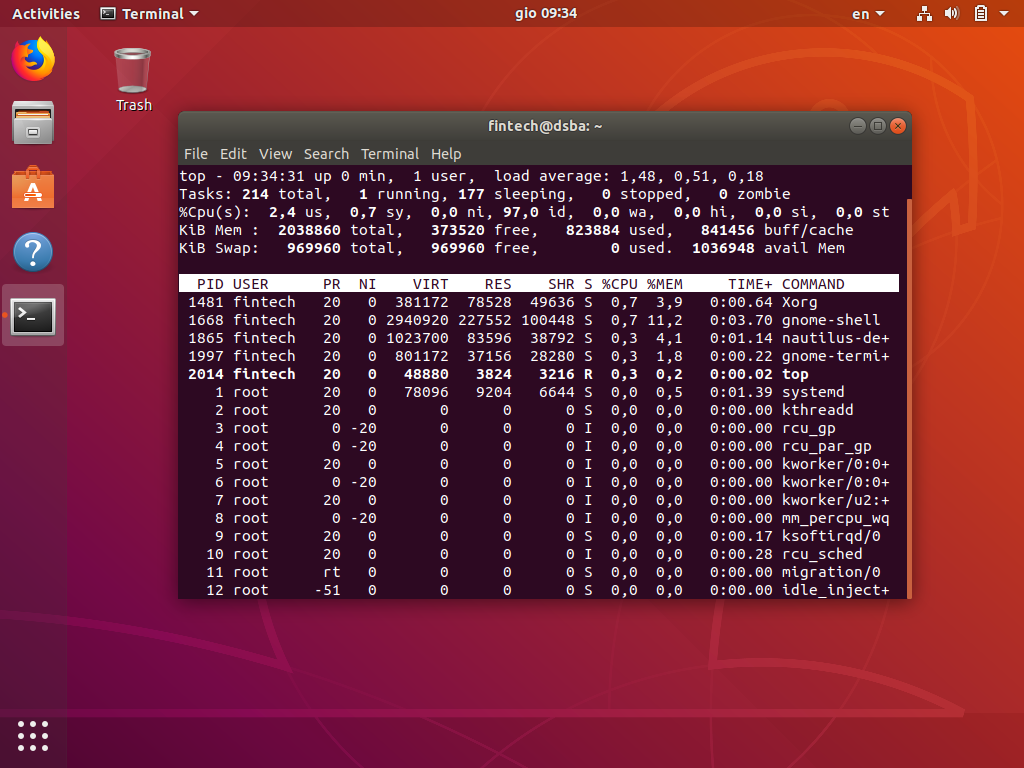
Task: Open the en input language dropdown
Action: 868,14
